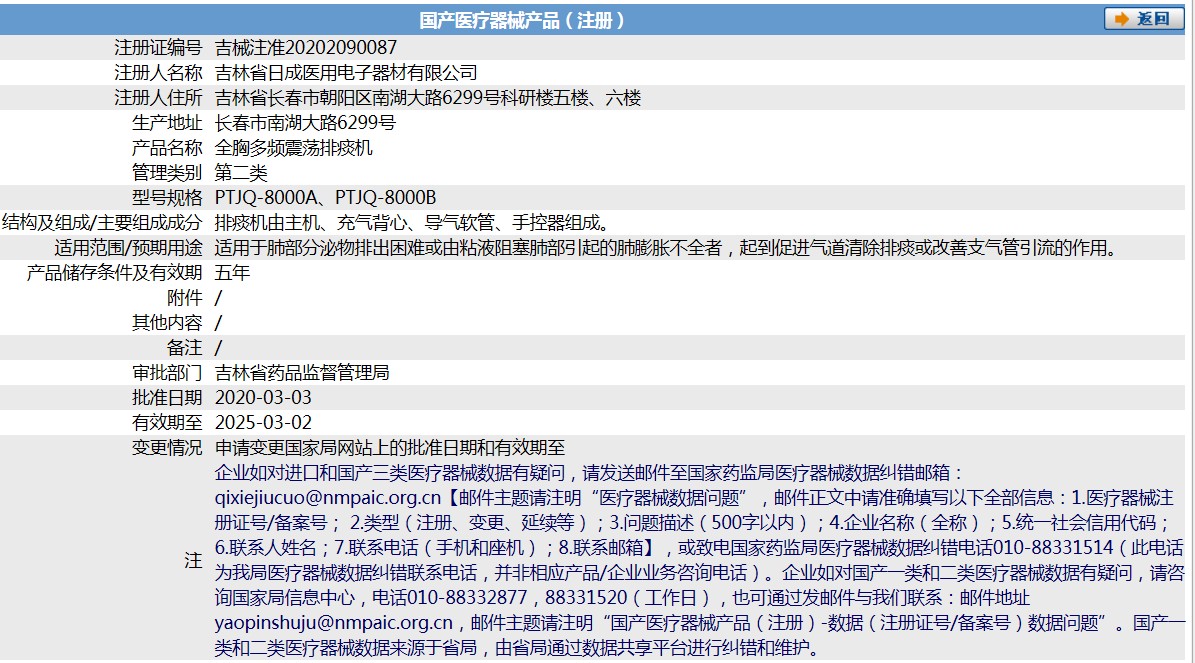
Task: Click the phone number 010-88332877
Action: click(467, 597)
